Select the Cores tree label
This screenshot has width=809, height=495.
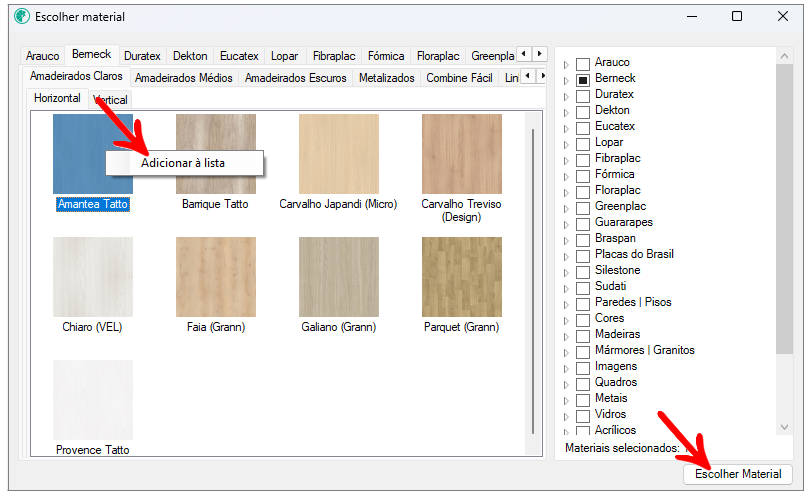click(x=609, y=318)
